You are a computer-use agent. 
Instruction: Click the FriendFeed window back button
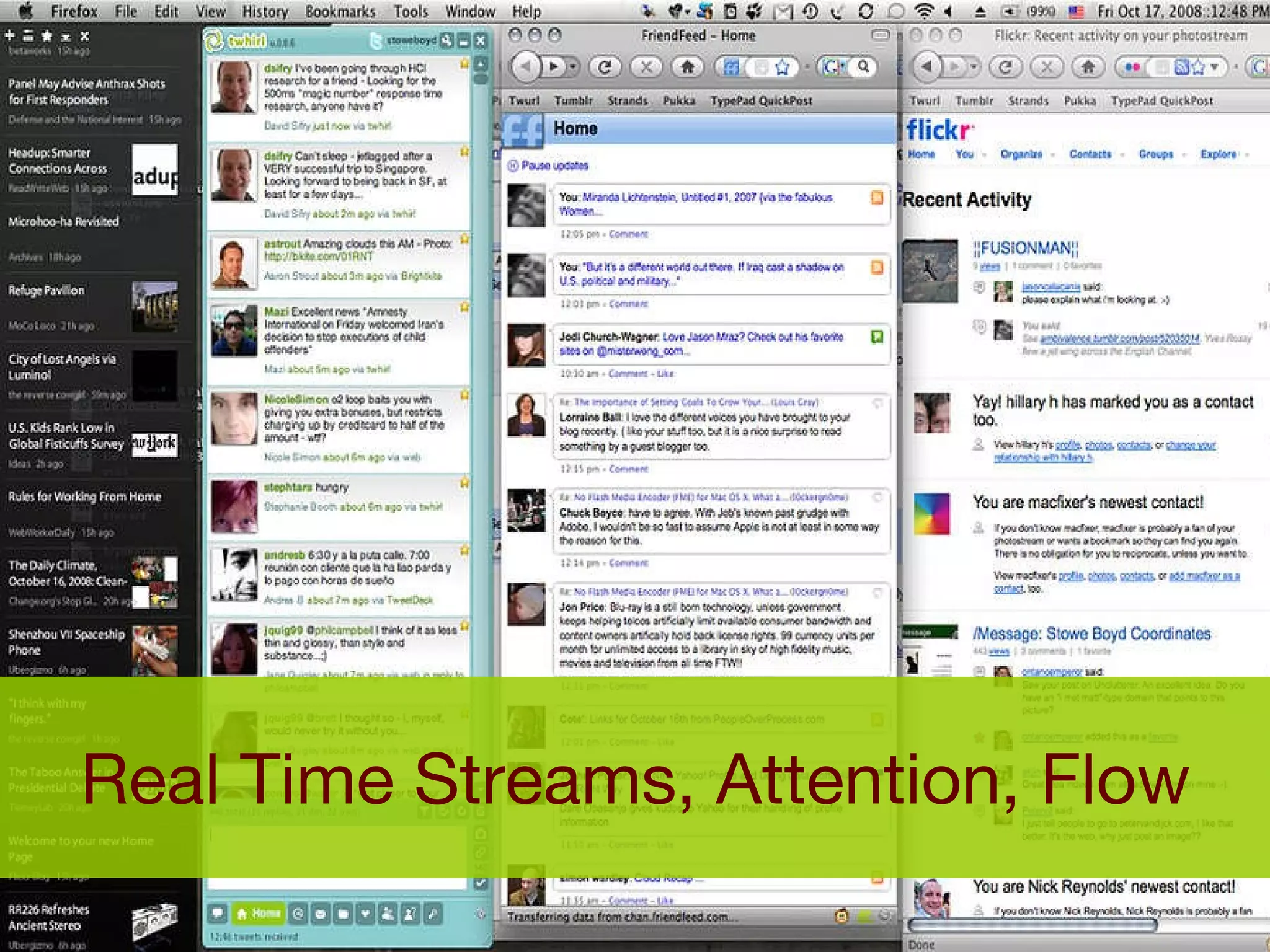point(526,66)
